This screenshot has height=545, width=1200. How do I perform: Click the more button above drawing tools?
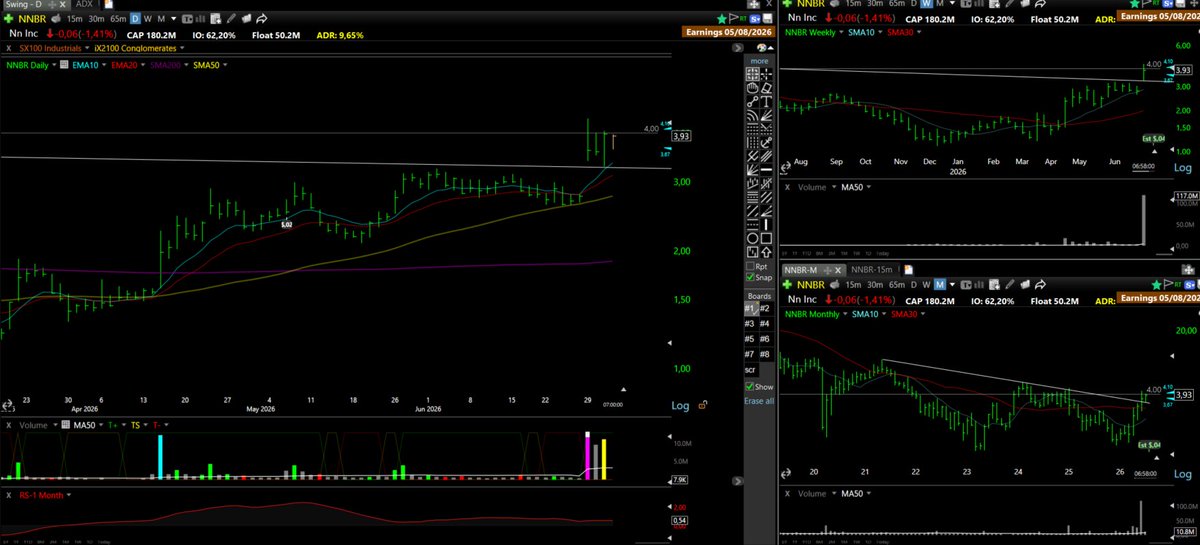point(759,61)
